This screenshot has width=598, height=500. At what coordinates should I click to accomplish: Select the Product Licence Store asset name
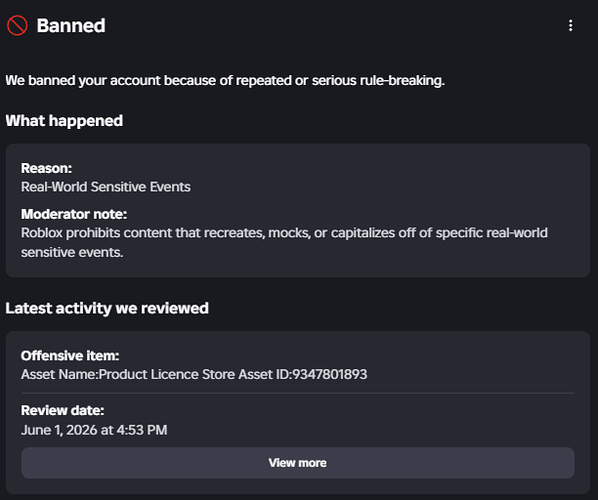click(167, 375)
